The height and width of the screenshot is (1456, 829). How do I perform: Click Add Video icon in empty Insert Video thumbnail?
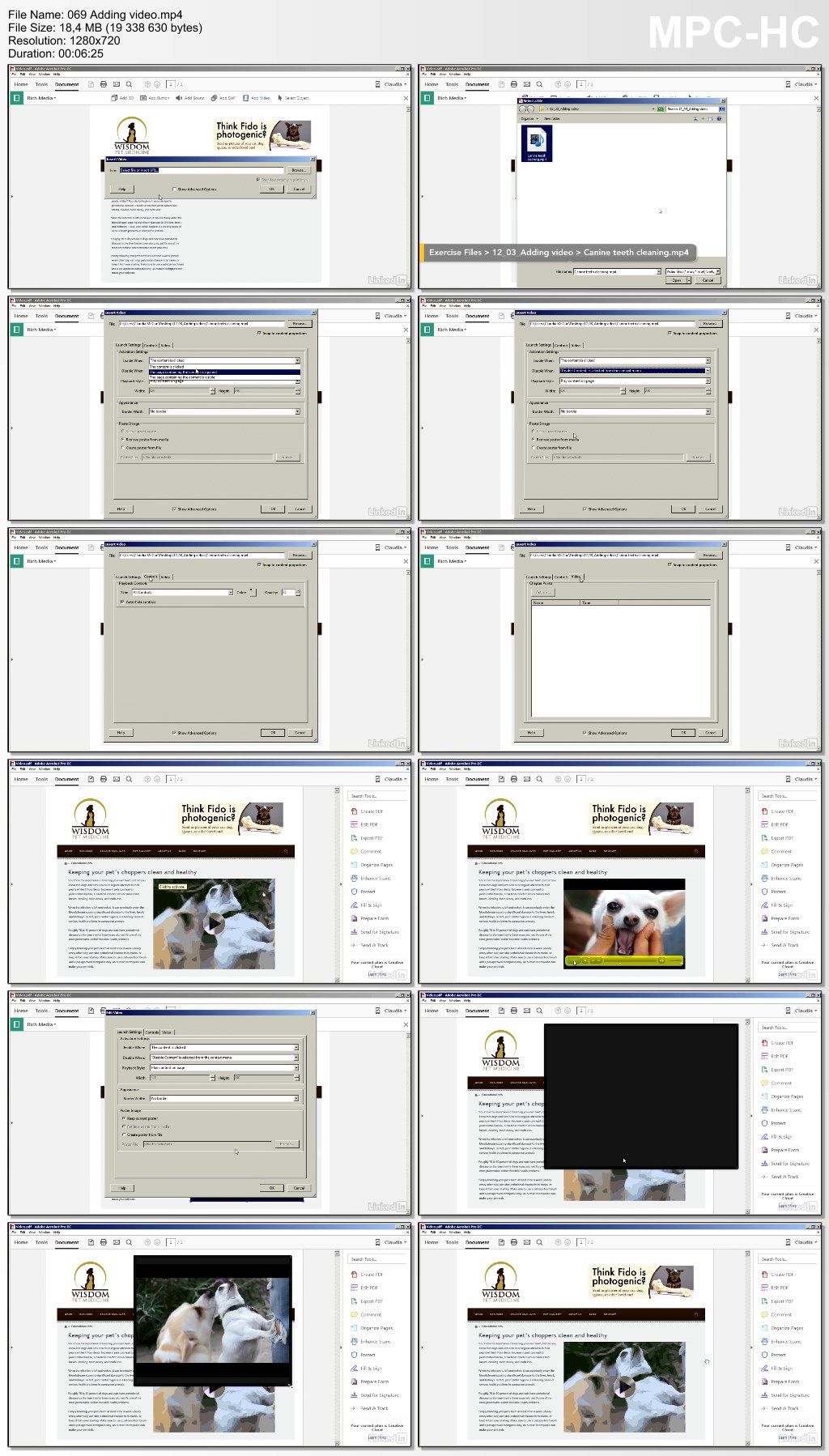coord(246,98)
